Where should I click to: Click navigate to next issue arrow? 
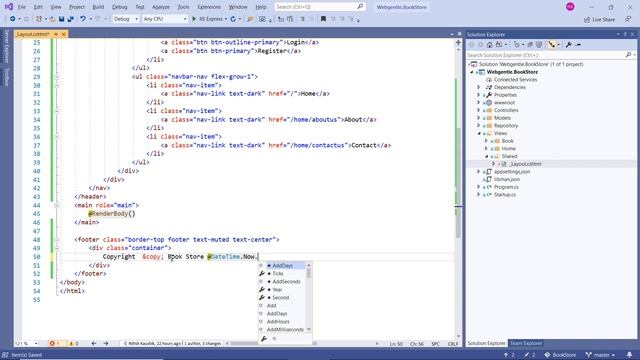point(106,344)
